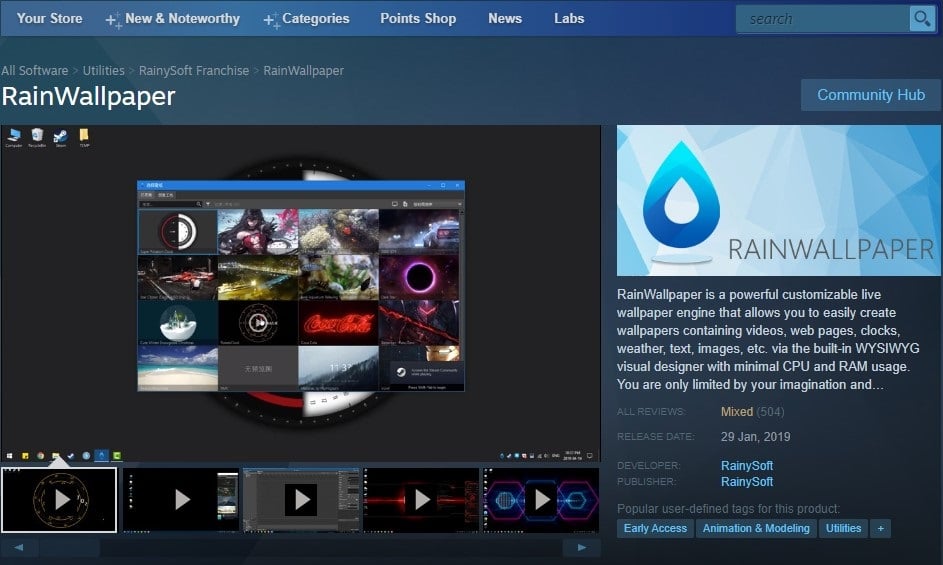Open the Labs page

coord(569,19)
